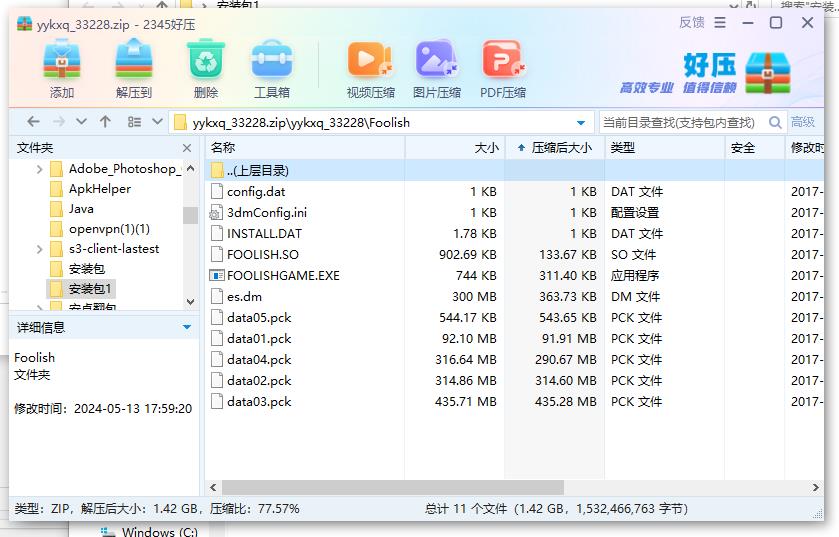Click the 高级 advanced search link
The height and width of the screenshot is (537, 839).
click(803, 122)
